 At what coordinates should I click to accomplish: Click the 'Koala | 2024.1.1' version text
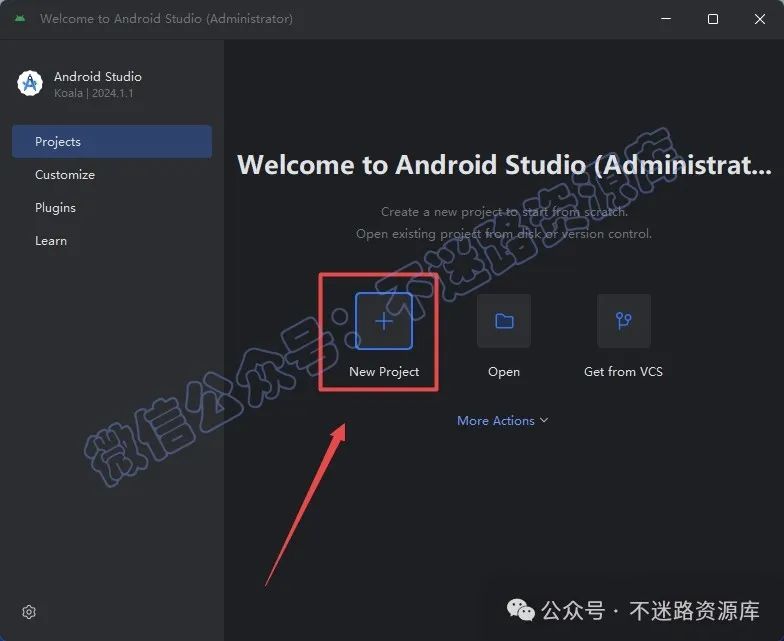point(94,93)
